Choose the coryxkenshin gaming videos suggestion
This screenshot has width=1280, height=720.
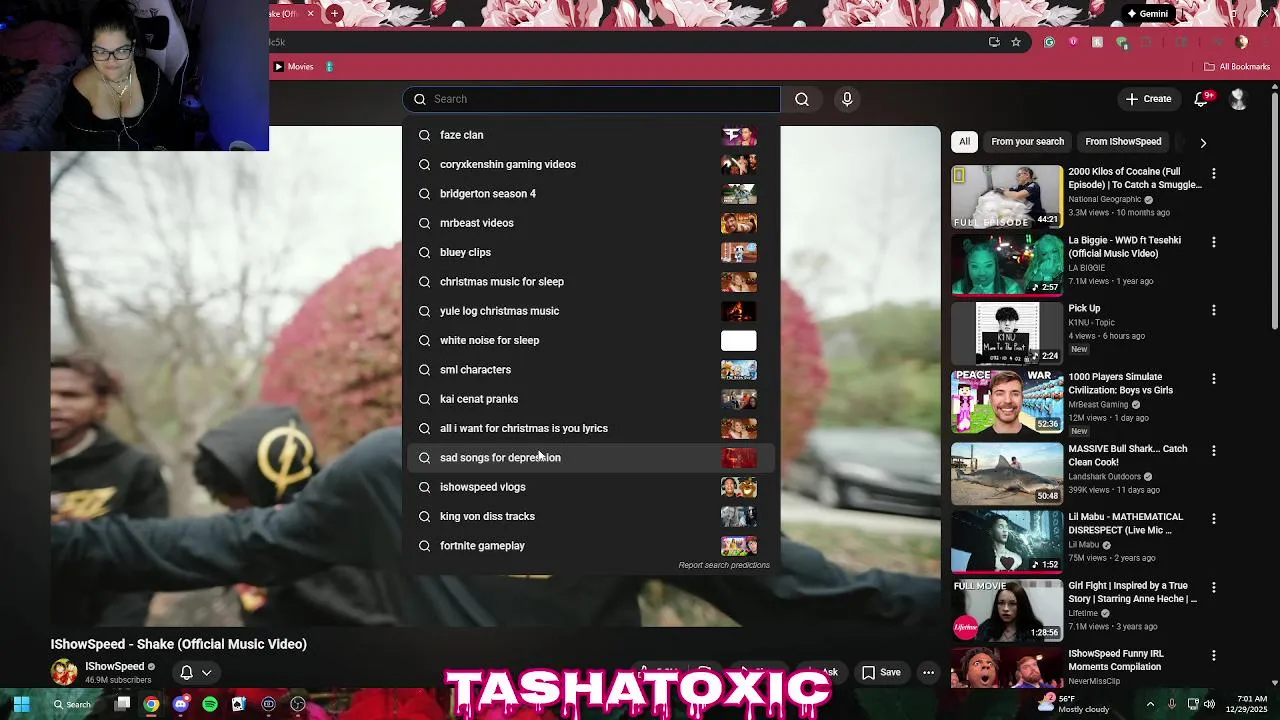click(x=591, y=164)
